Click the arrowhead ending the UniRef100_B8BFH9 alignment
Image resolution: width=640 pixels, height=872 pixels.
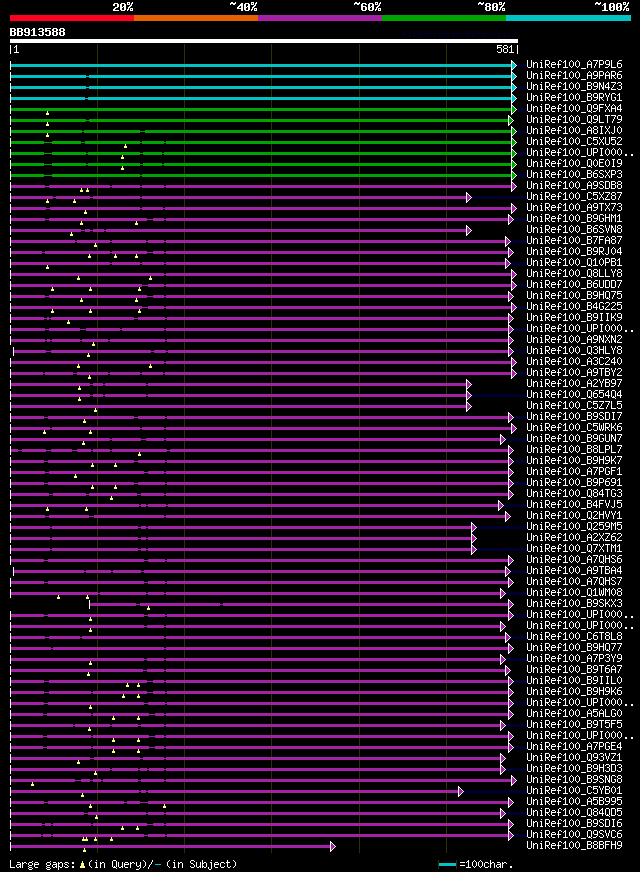click(x=333, y=846)
